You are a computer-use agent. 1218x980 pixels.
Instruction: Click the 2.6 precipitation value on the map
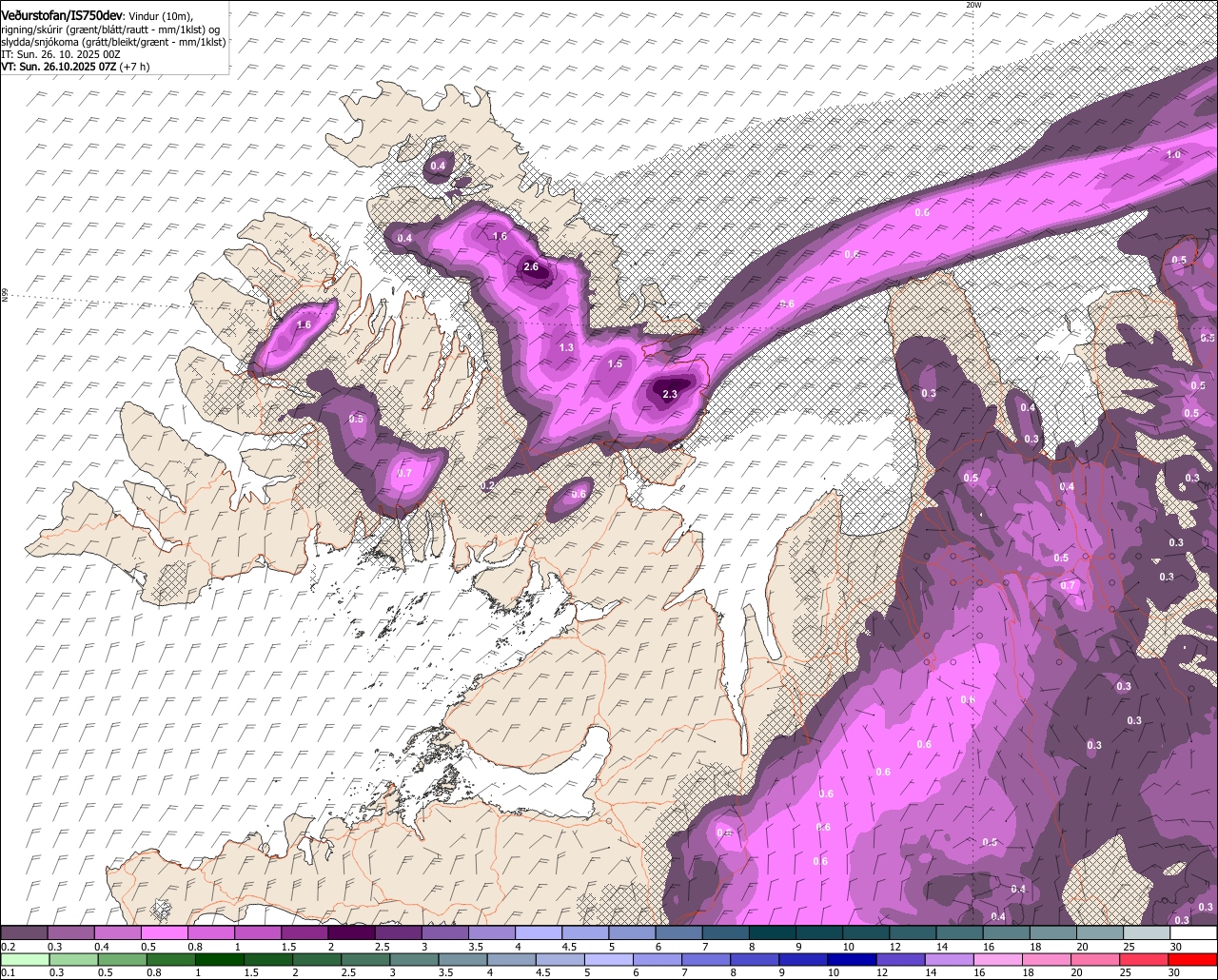(x=531, y=267)
